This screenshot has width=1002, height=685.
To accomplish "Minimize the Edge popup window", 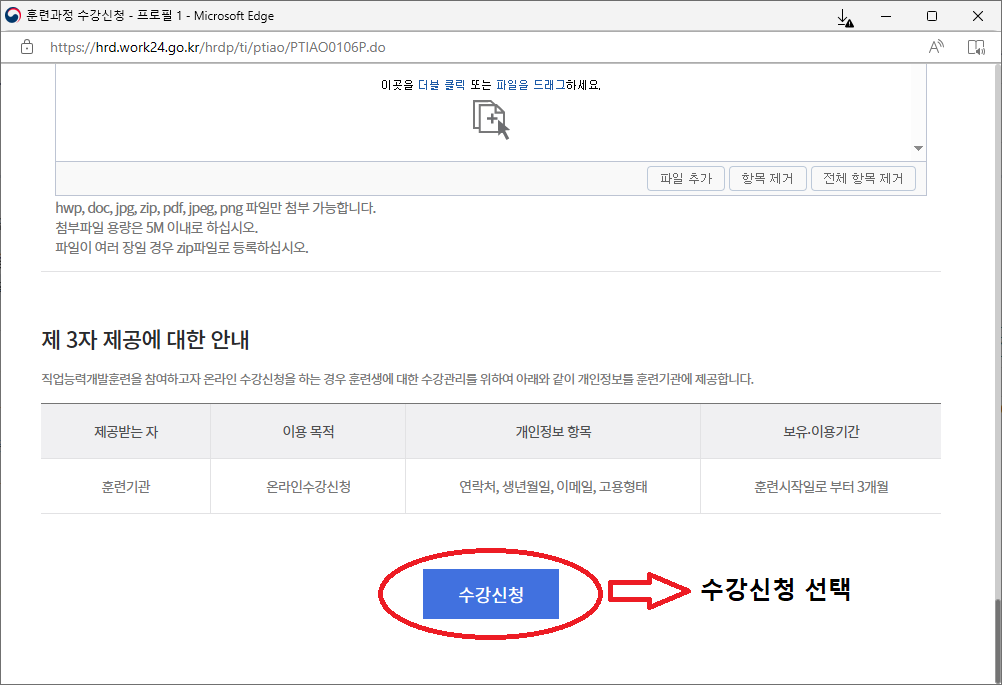I will (x=886, y=16).
